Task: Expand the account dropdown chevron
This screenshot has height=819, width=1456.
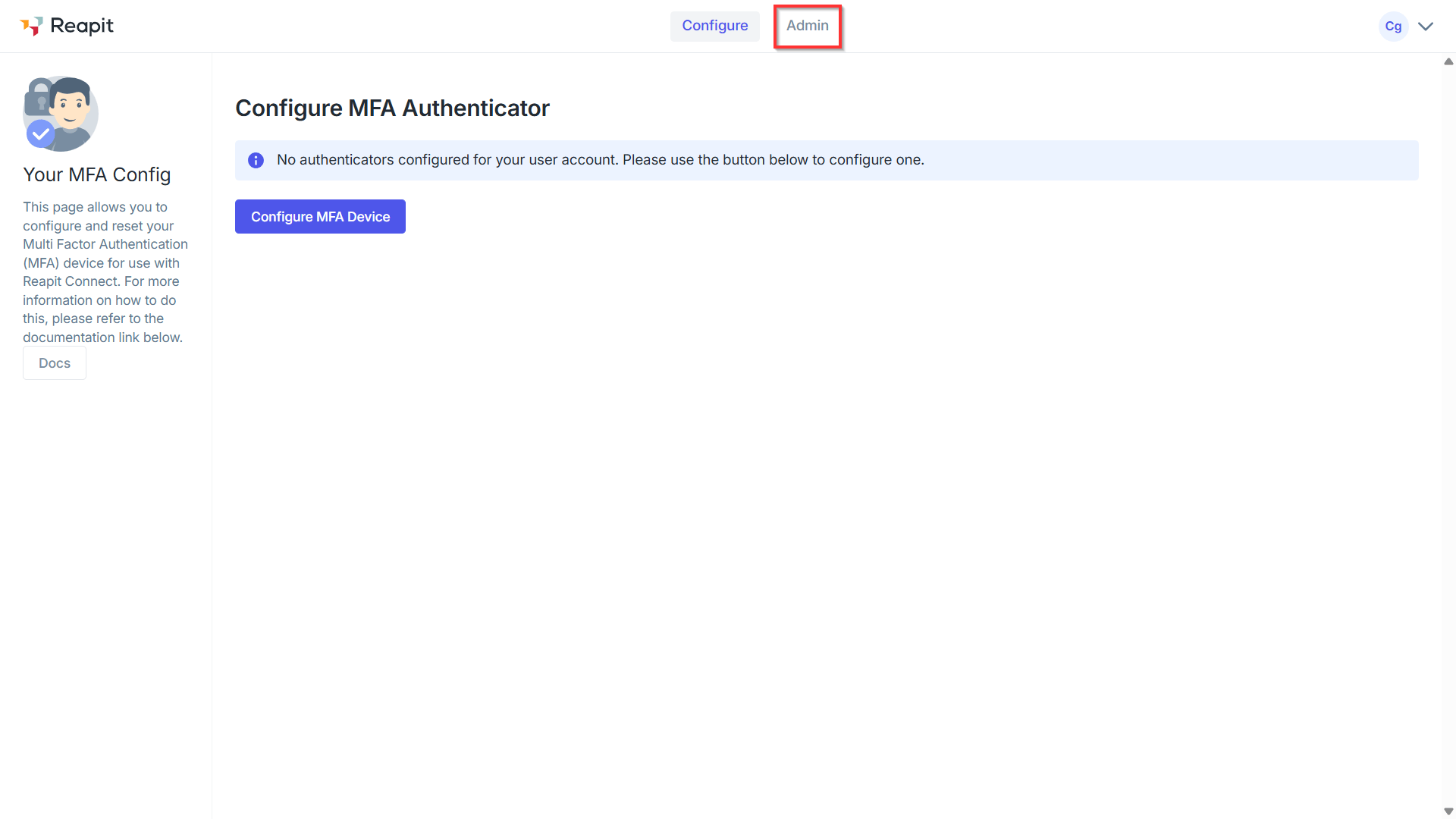Action: pos(1426,27)
